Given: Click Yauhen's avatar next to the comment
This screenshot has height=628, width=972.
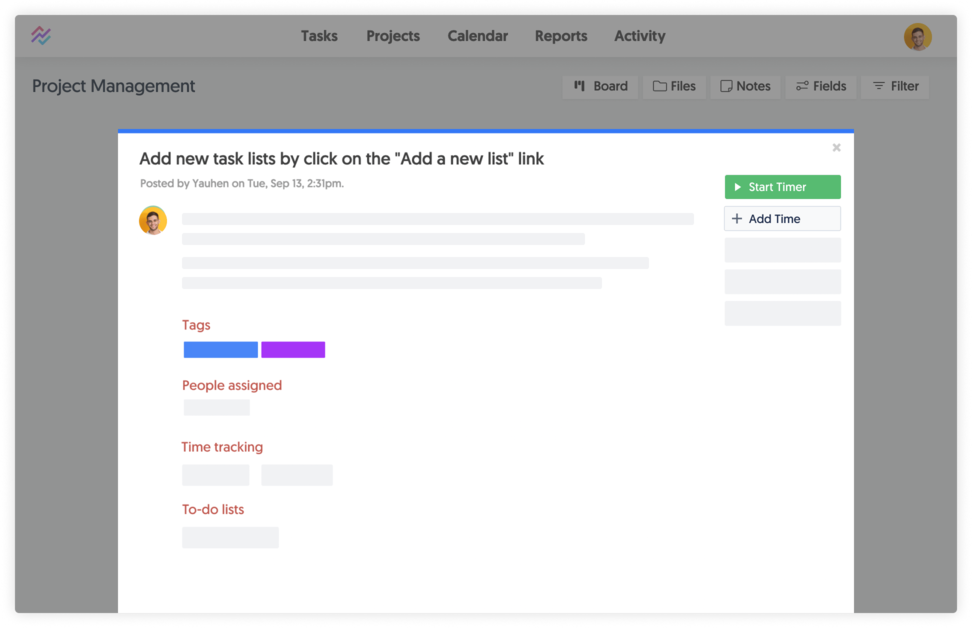Looking at the screenshot, I should point(153,220).
